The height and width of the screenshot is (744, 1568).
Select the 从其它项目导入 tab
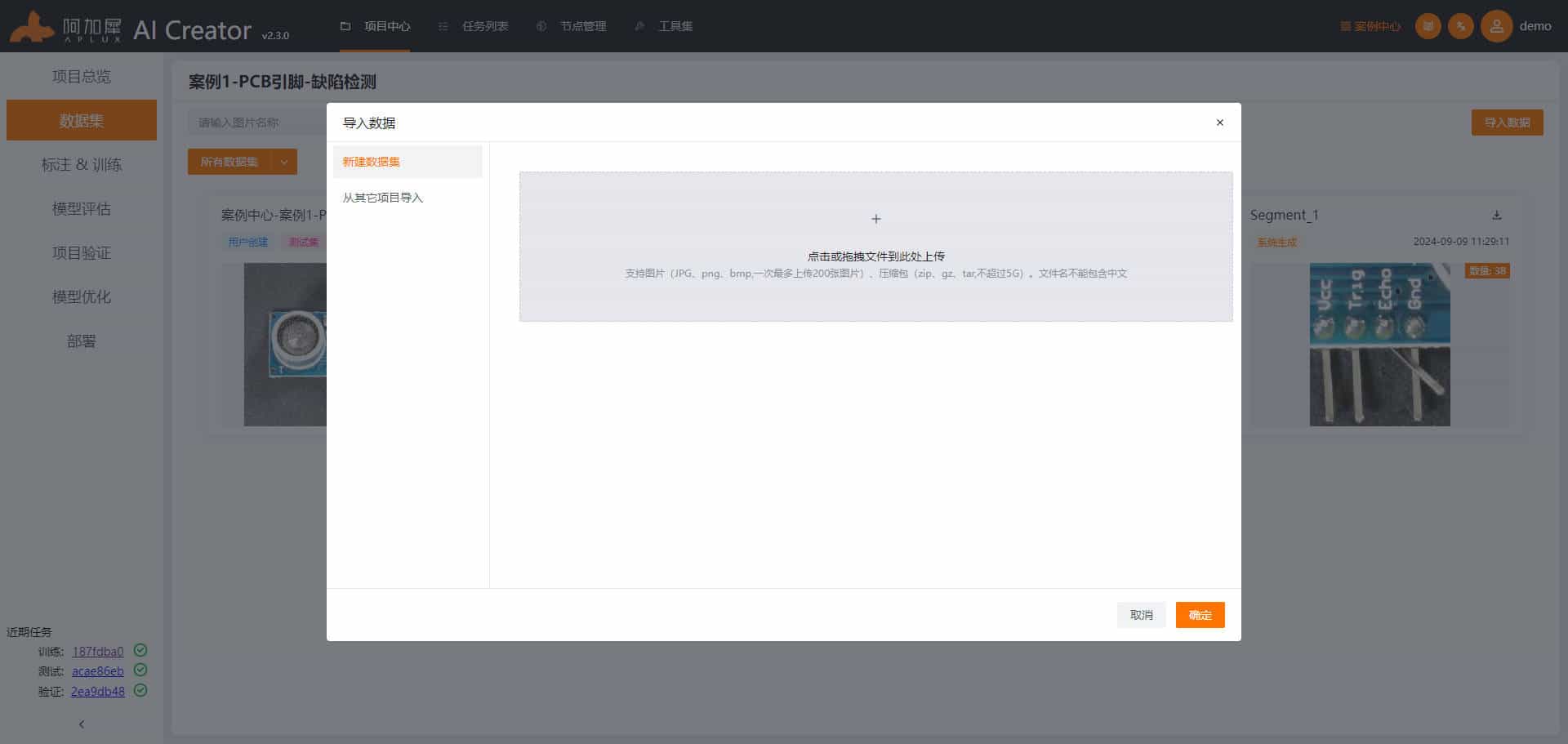click(x=408, y=198)
